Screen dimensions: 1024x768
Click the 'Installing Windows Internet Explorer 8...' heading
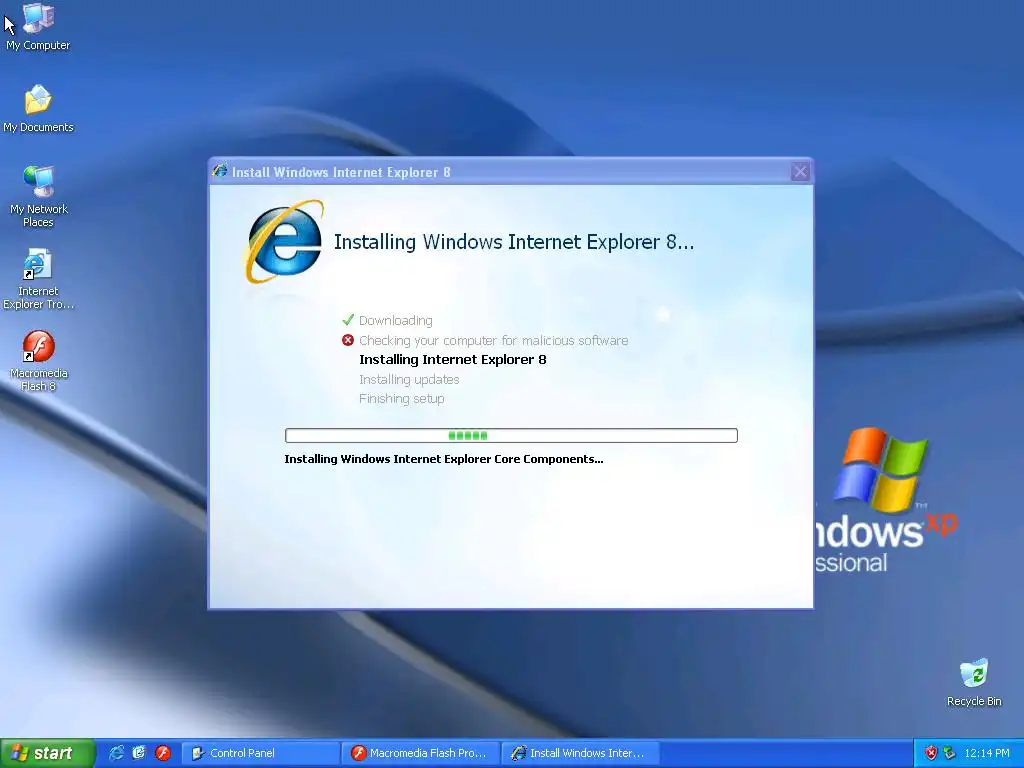pos(514,242)
